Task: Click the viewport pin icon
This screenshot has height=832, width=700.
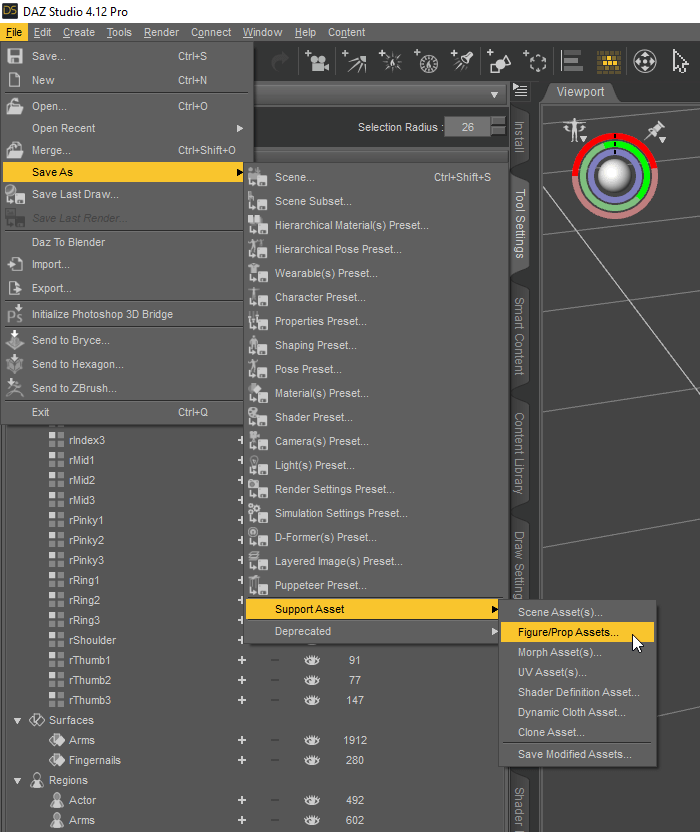Action: tap(655, 131)
